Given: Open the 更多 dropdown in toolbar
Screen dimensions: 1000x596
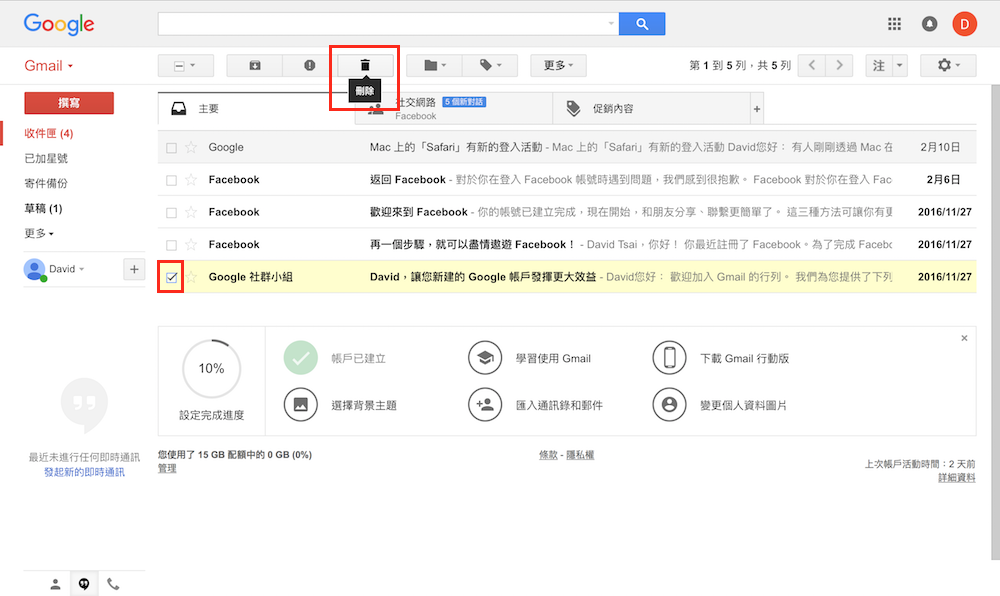Looking at the screenshot, I should (558, 65).
